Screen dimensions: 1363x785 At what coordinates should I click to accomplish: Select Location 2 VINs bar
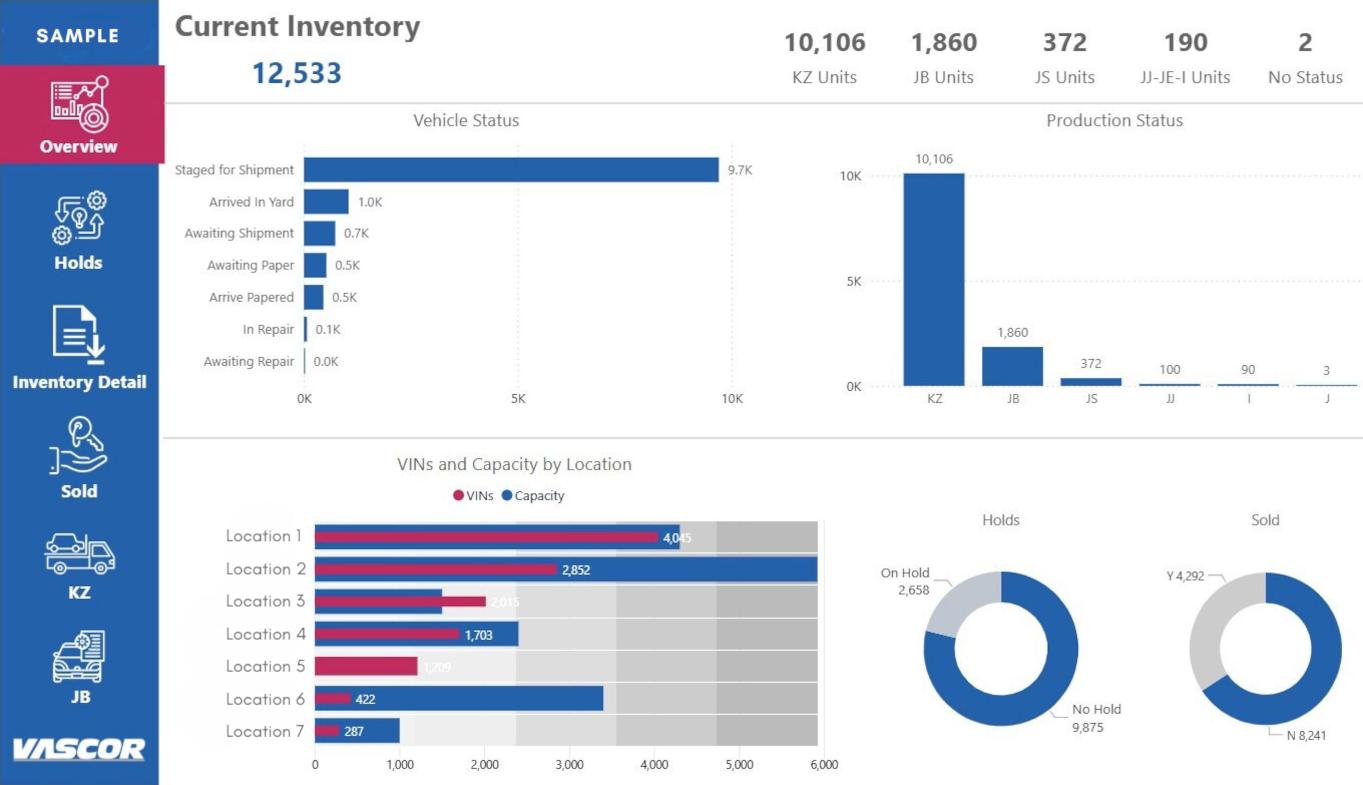[435, 569]
